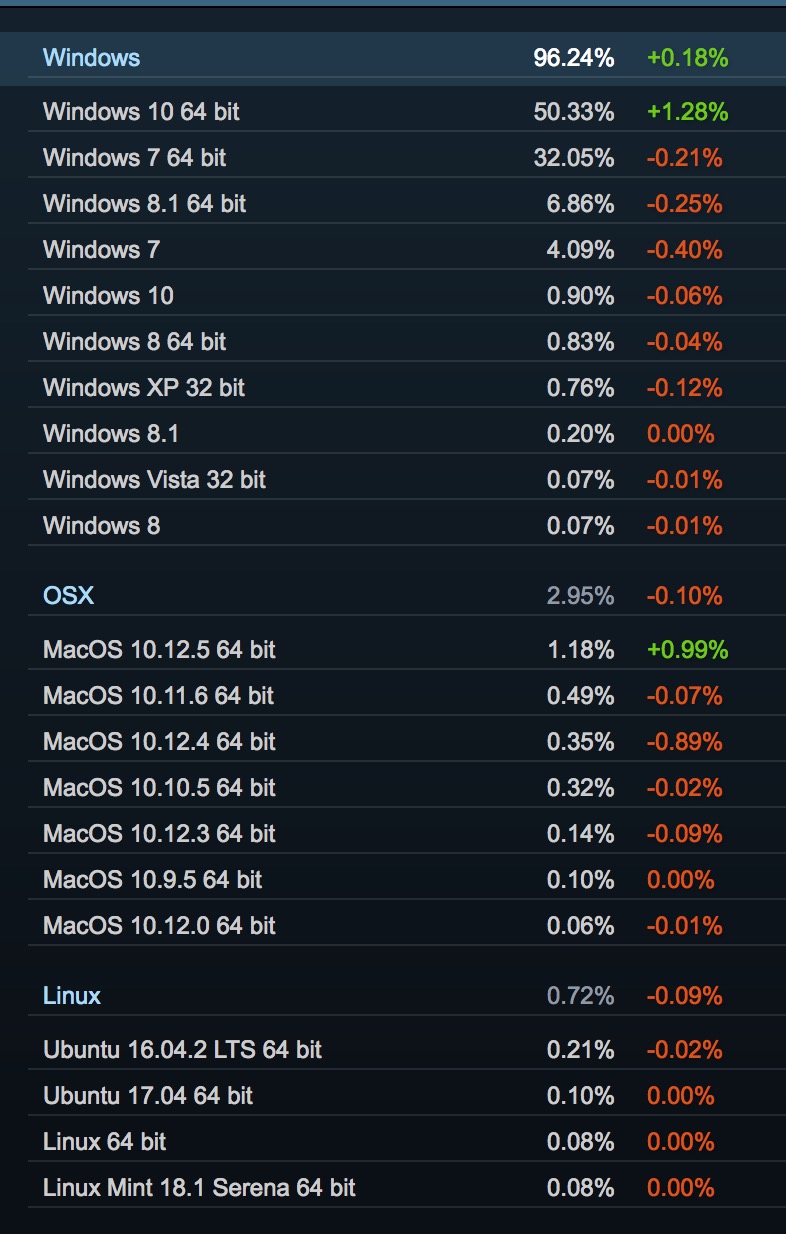Select the MacOS 10.11.6 64 bit entry
The image size is (786, 1234).
159,696
